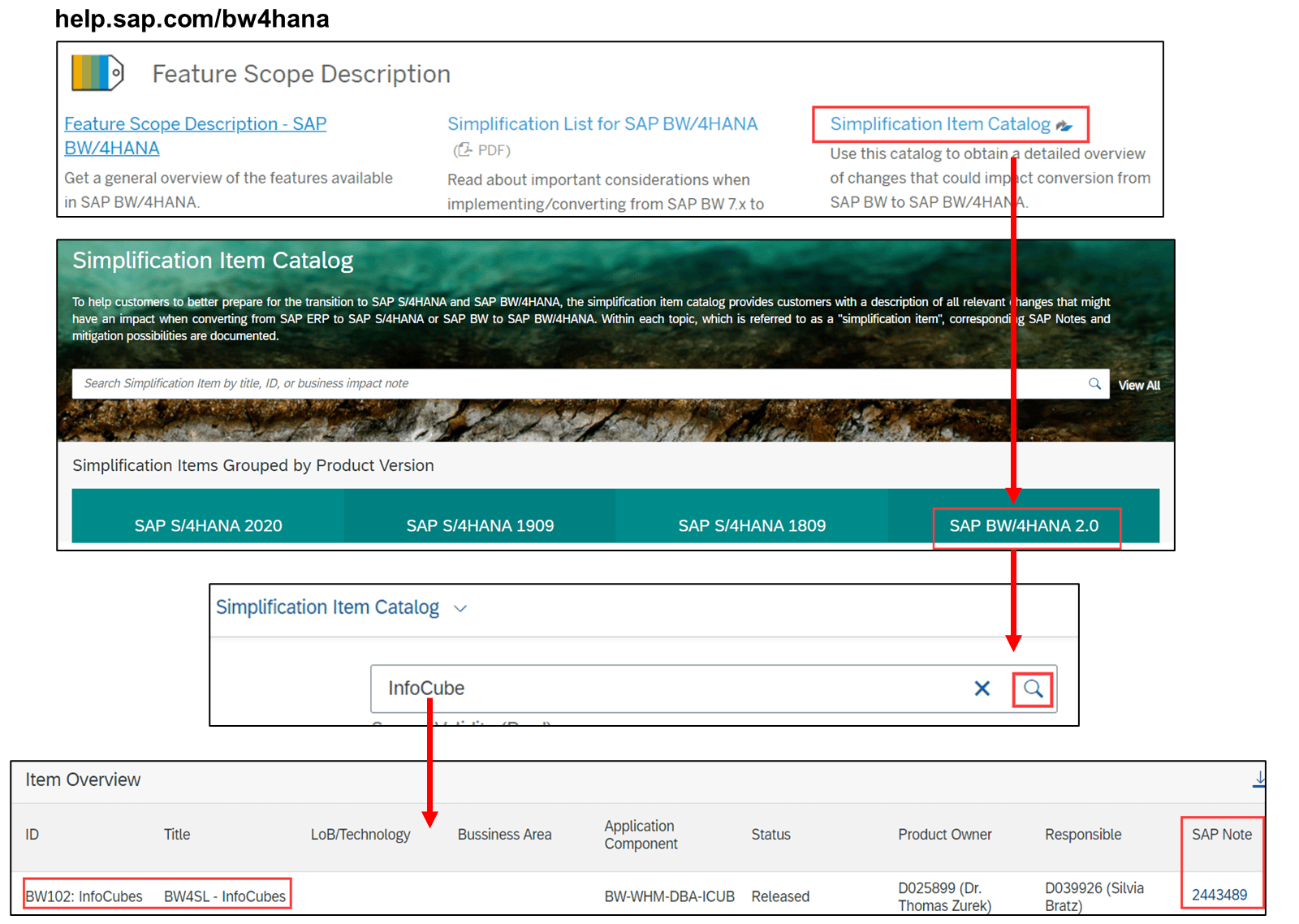
Task: Click the LoB/Technology column header
Action: (360, 835)
